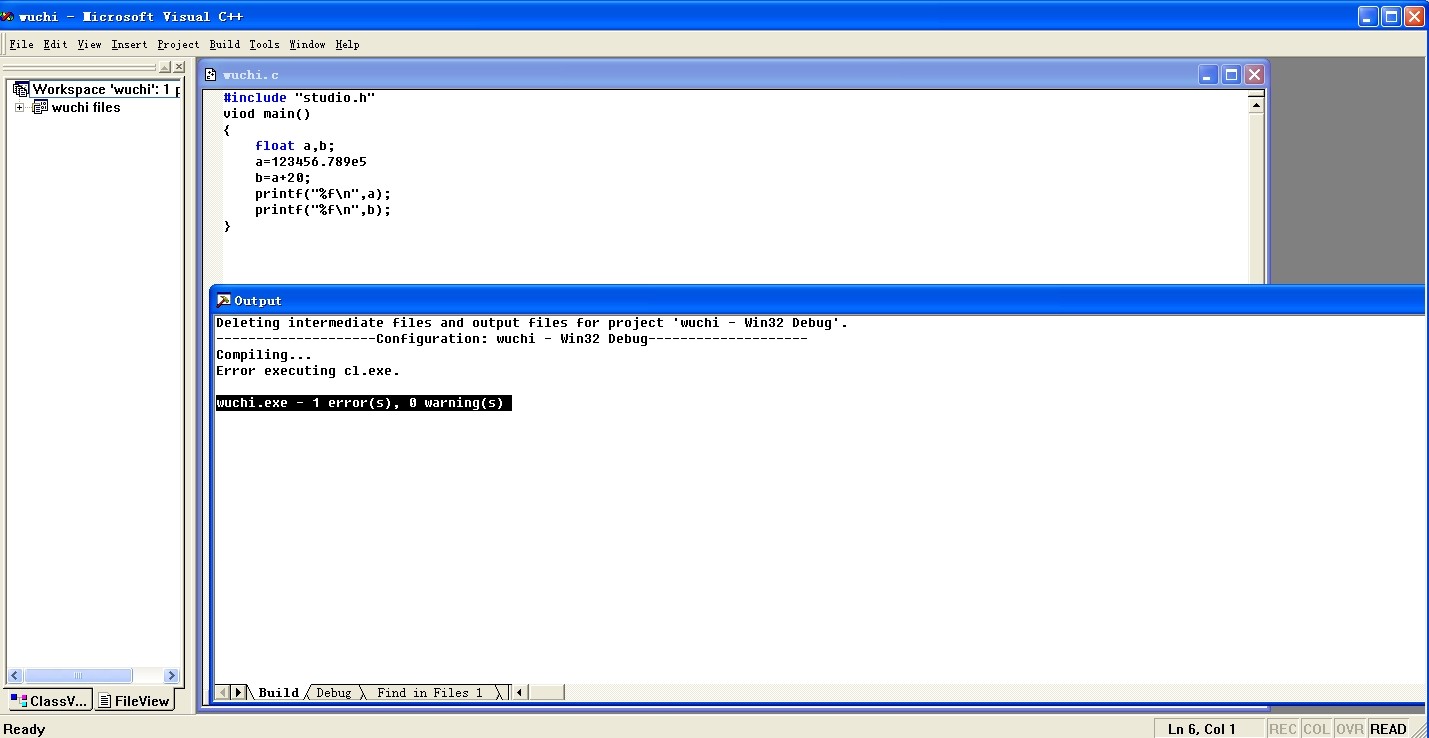Open the Tools menu

[x=264, y=44]
